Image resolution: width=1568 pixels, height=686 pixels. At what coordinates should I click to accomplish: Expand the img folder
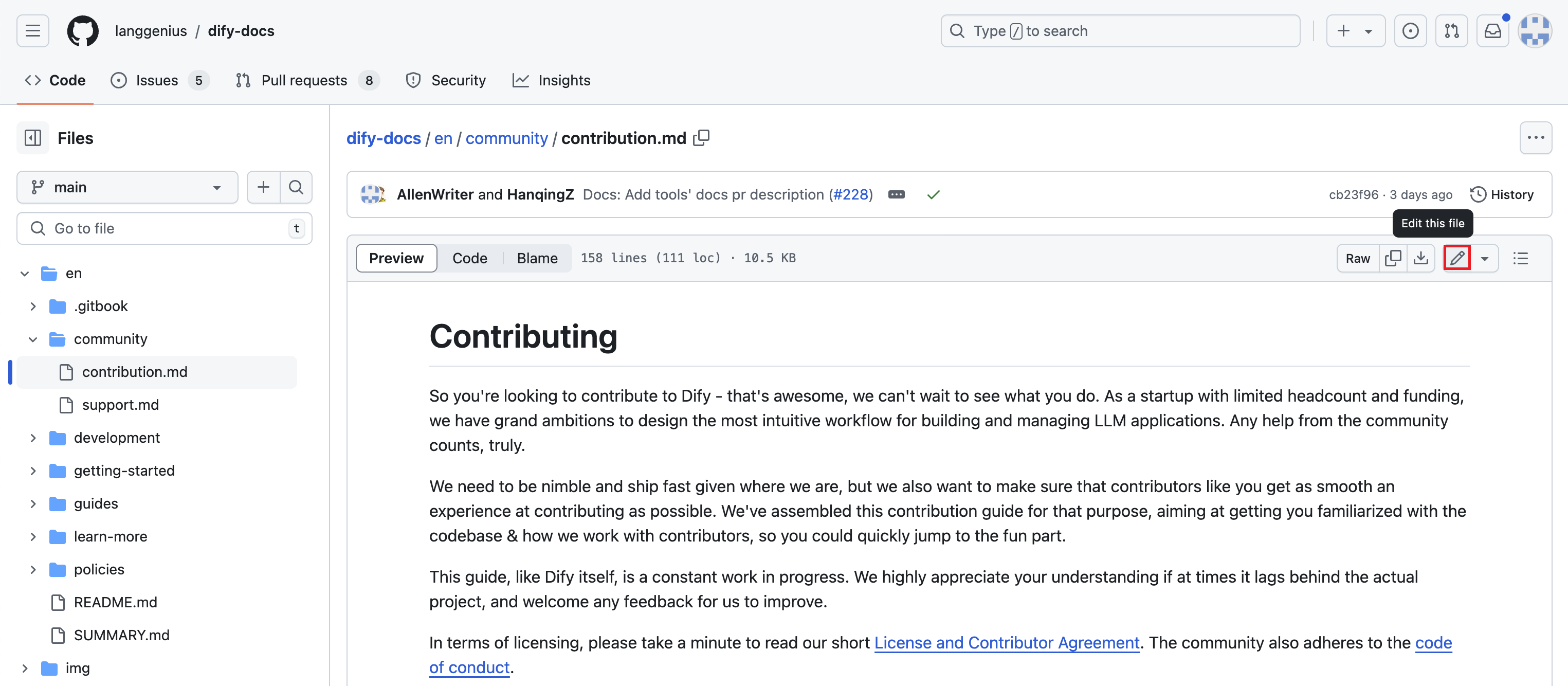click(25, 667)
